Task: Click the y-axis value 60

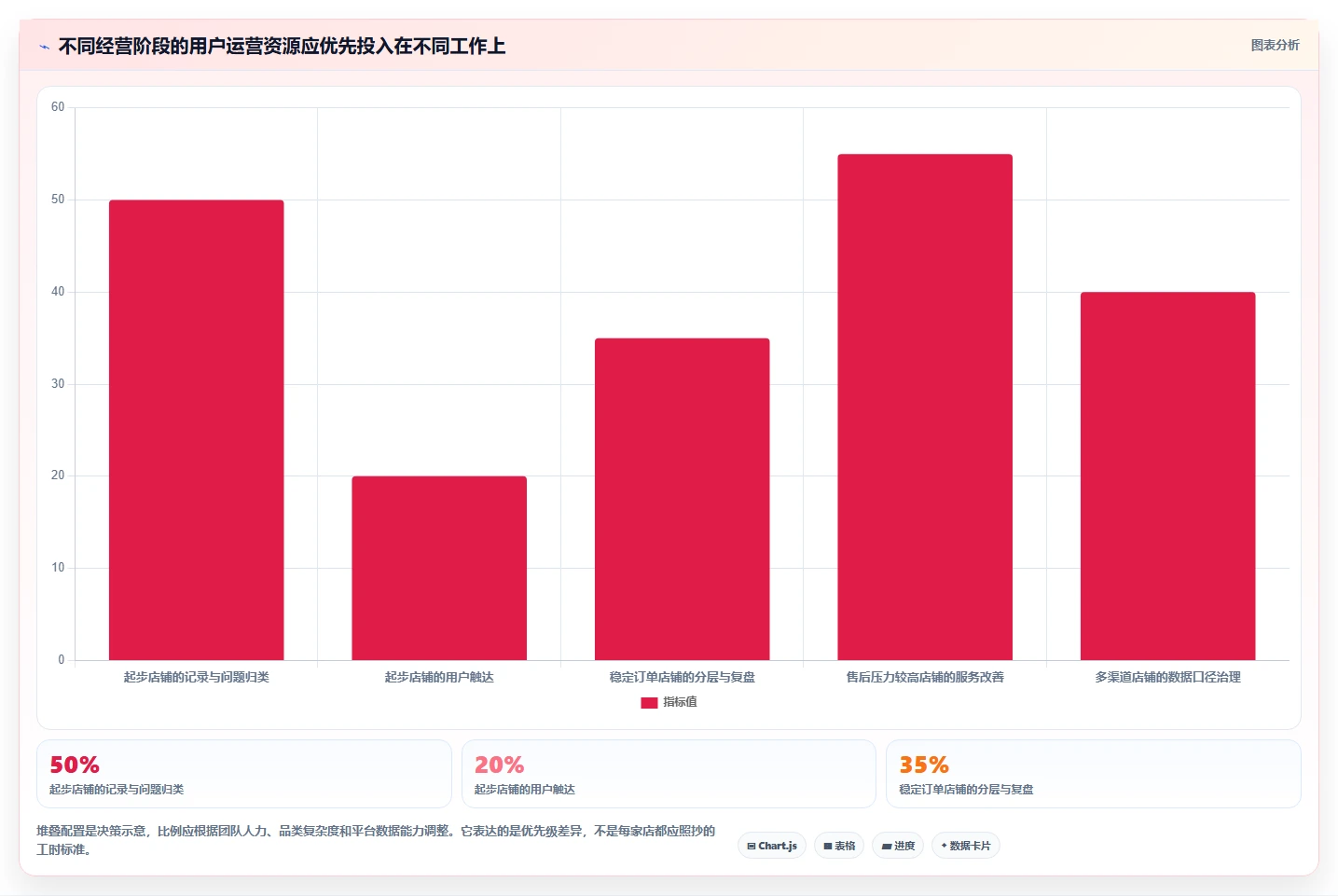Action: point(58,107)
